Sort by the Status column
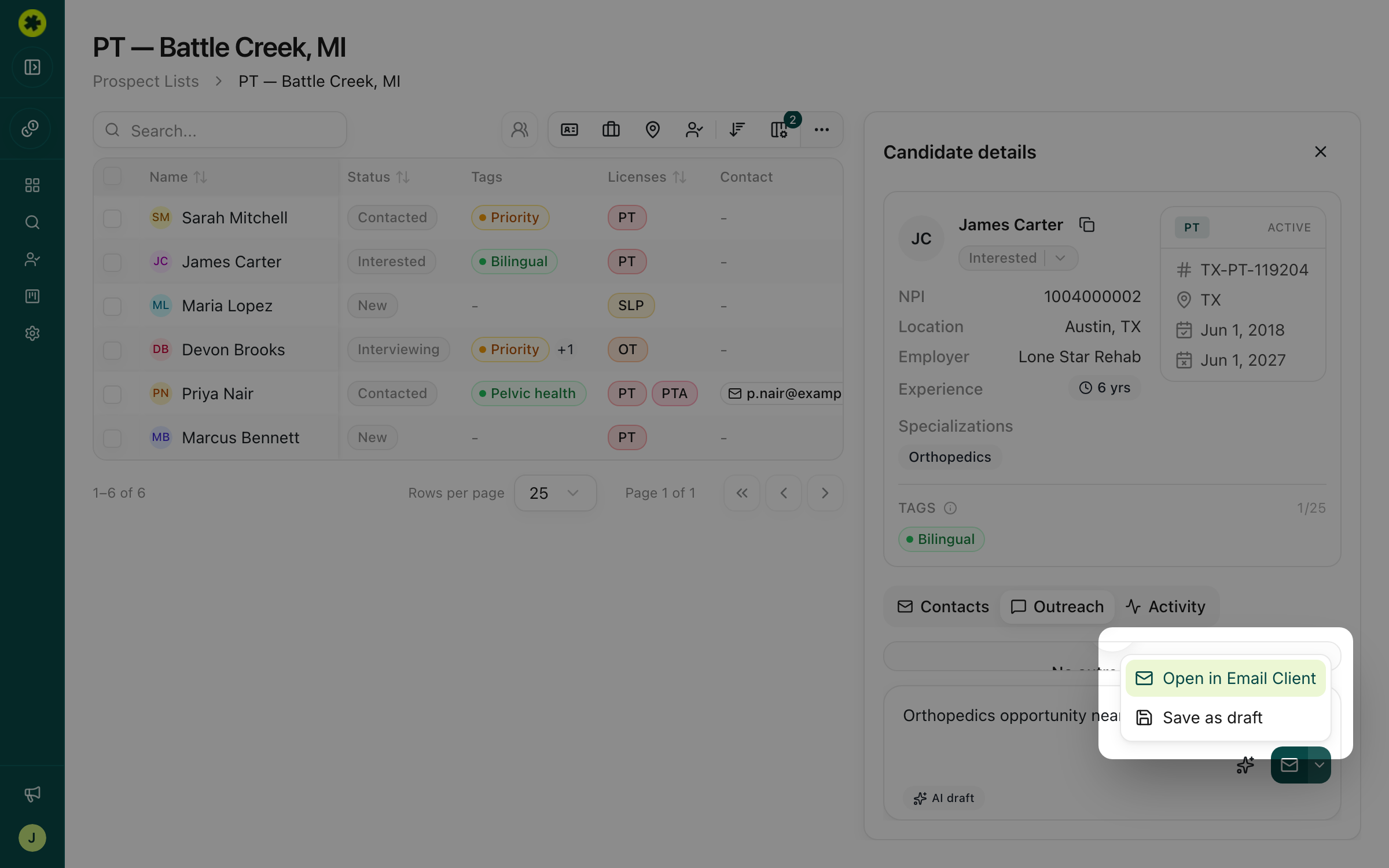The width and height of the screenshot is (1389, 868). [x=379, y=177]
